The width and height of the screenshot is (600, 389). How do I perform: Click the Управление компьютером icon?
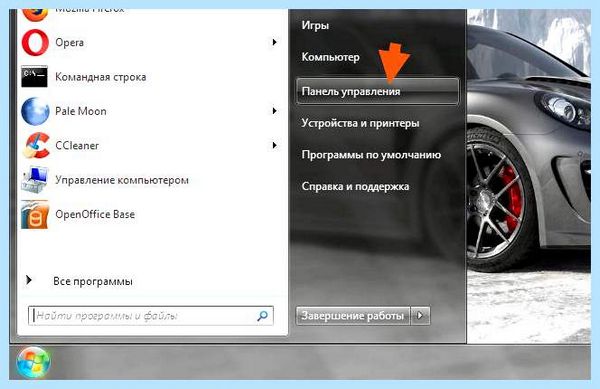pyautogui.click(x=35, y=180)
